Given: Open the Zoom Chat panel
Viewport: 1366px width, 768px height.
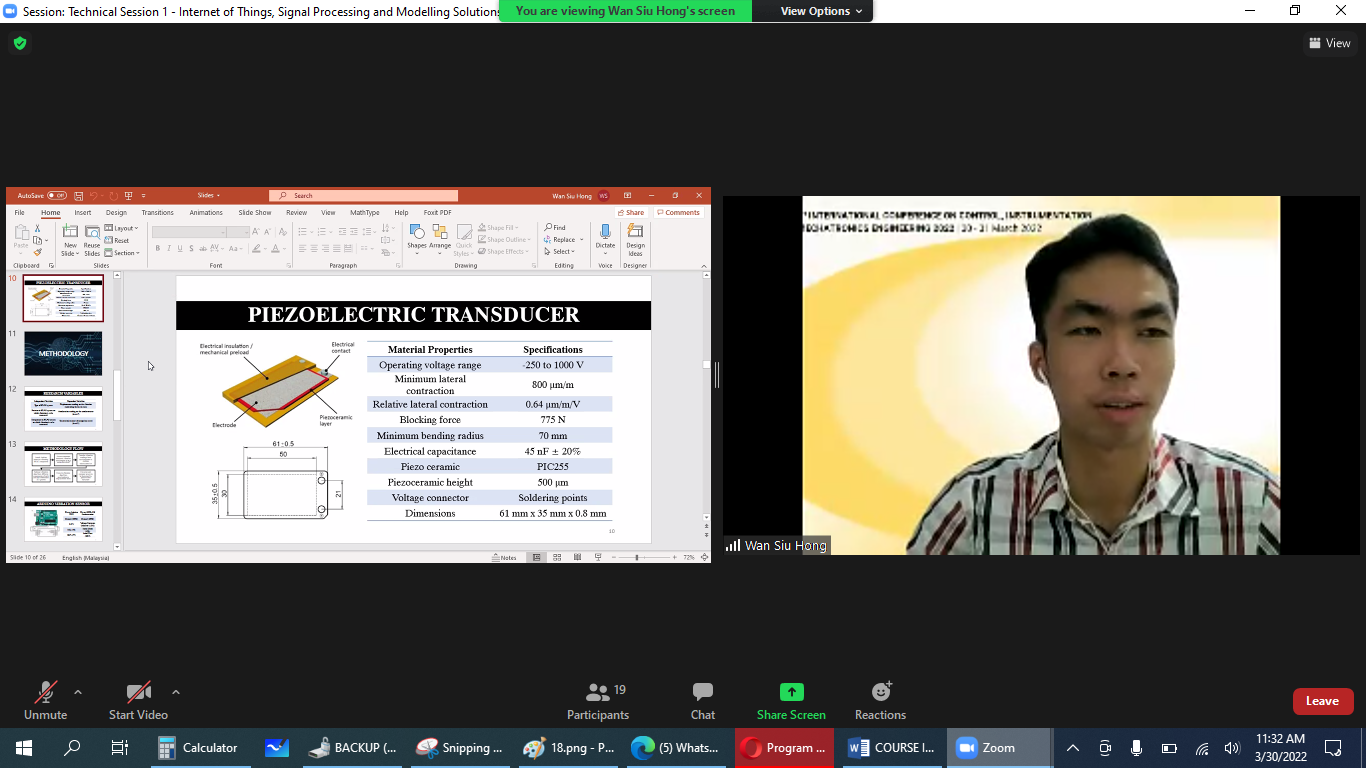Looking at the screenshot, I should [x=702, y=700].
